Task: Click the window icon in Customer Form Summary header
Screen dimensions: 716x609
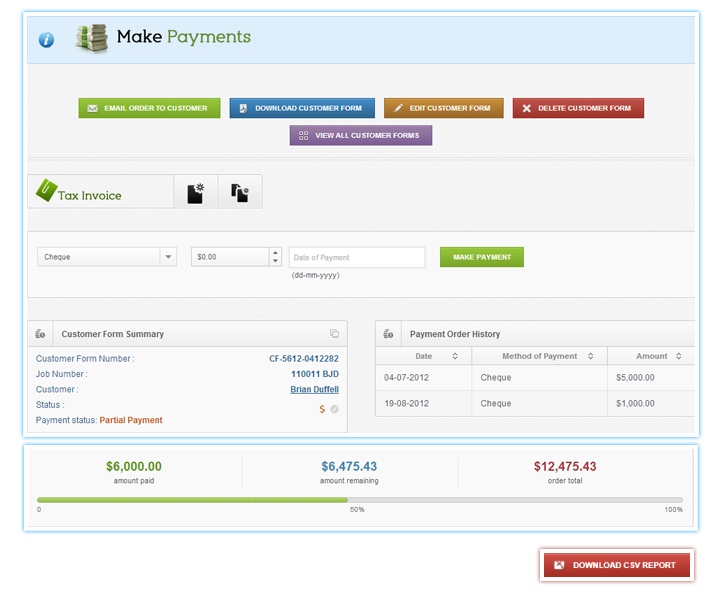Action: click(x=334, y=334)
